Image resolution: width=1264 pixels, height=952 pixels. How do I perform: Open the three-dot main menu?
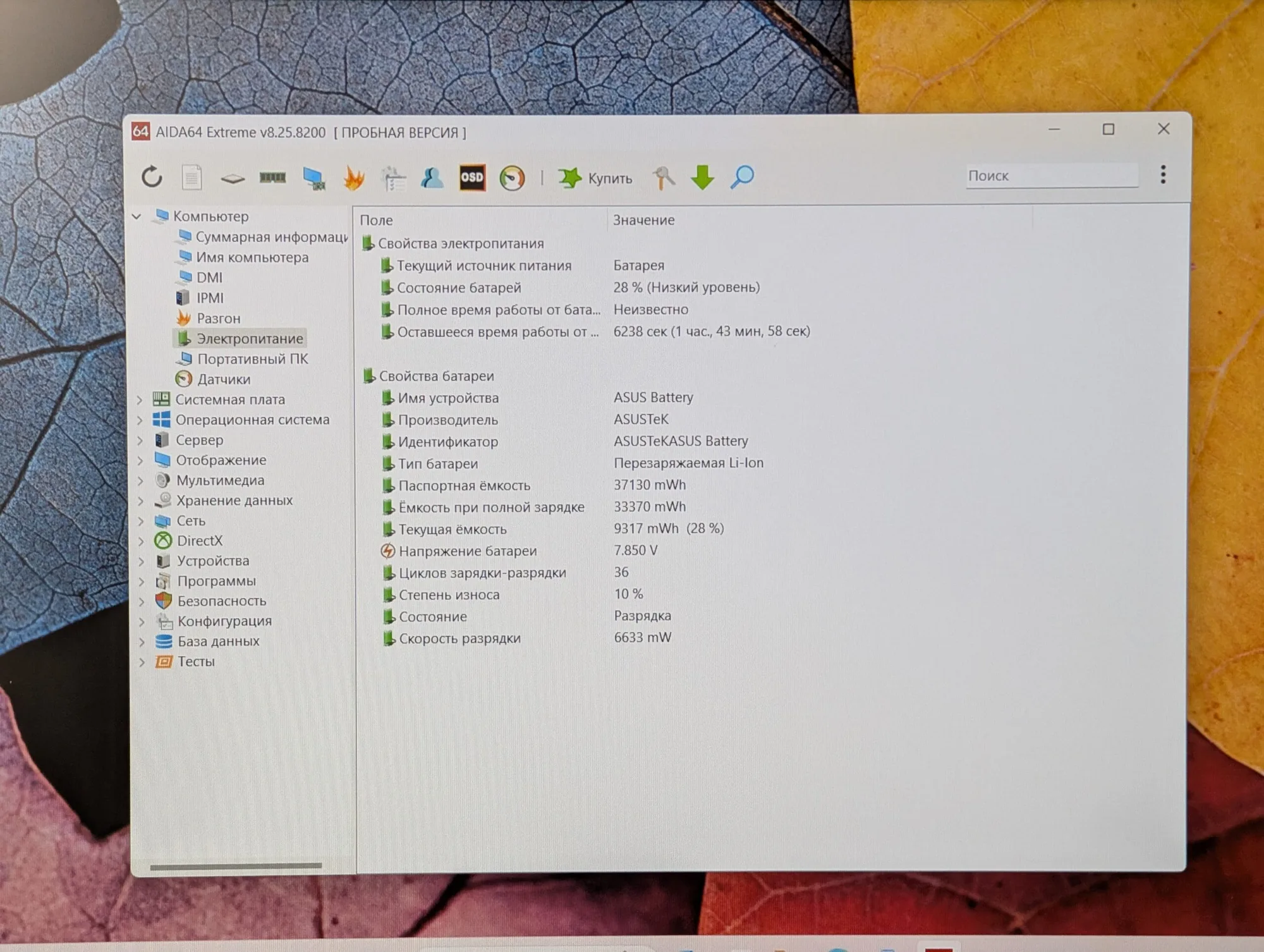point(1163,174)
